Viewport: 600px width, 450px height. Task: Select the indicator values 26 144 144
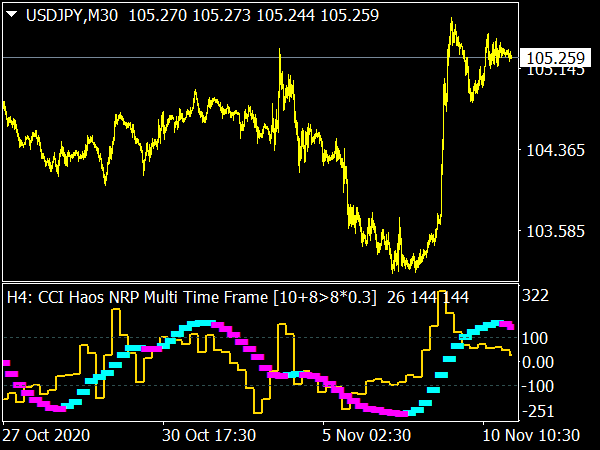(x=428, y=297)
